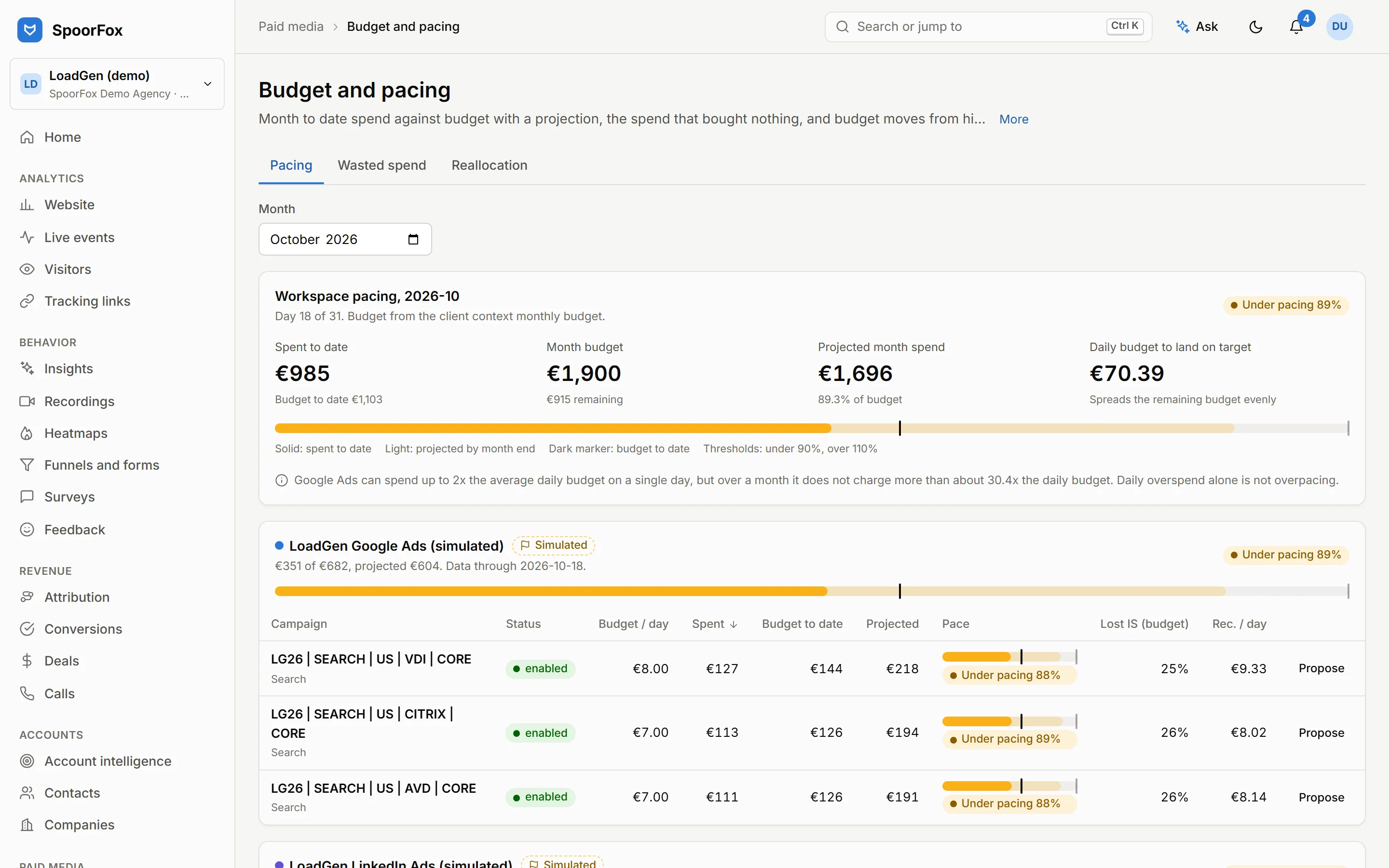Click the workspace pacing progress bar
Screen dimensions: 1389x868
click(812, 428)
